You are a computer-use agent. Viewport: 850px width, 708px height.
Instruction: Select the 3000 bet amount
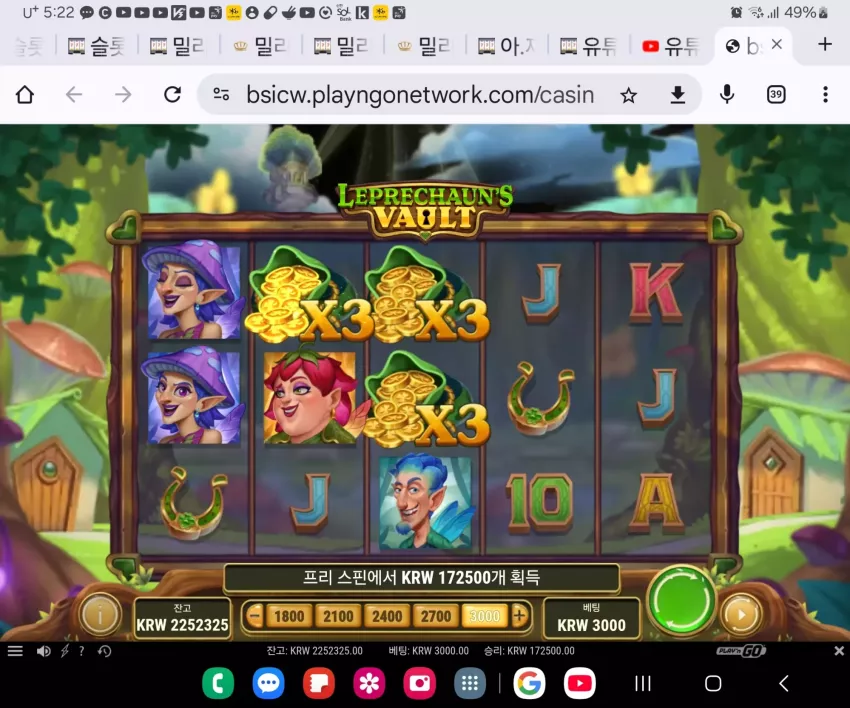pos(485,616)
